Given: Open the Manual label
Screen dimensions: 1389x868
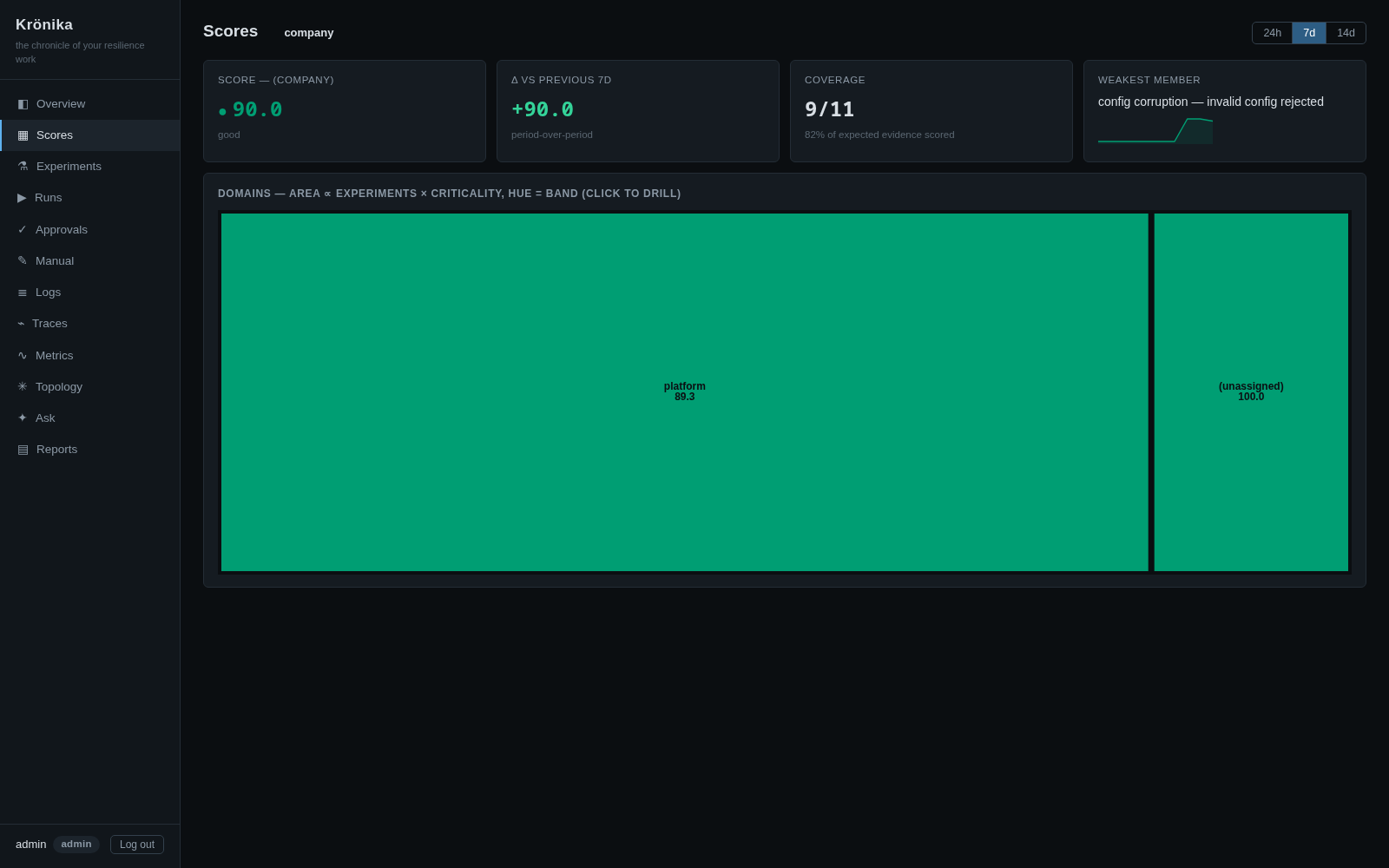Looking at the screenshot, I should tap(55, 261).
